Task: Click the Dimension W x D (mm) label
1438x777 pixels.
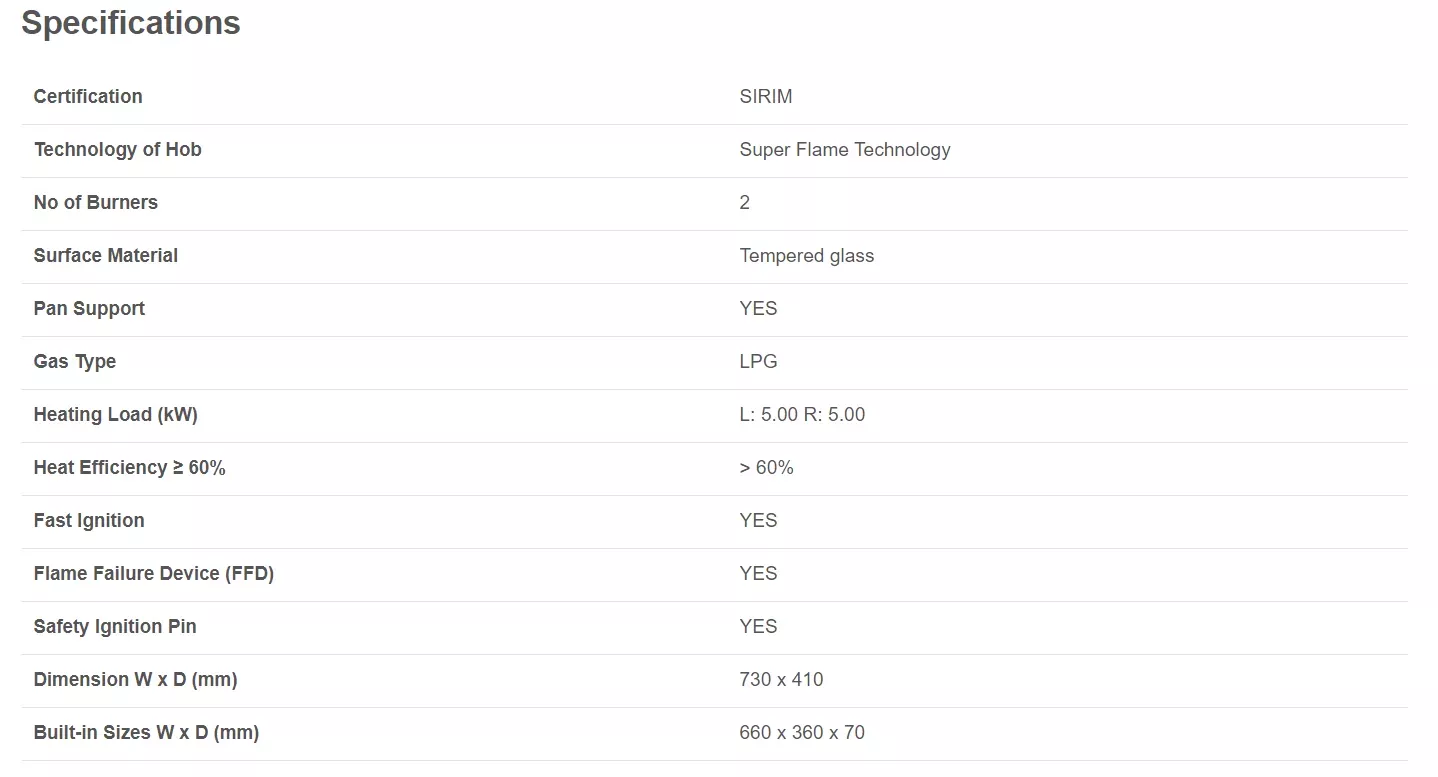Action: click(136, 680)
